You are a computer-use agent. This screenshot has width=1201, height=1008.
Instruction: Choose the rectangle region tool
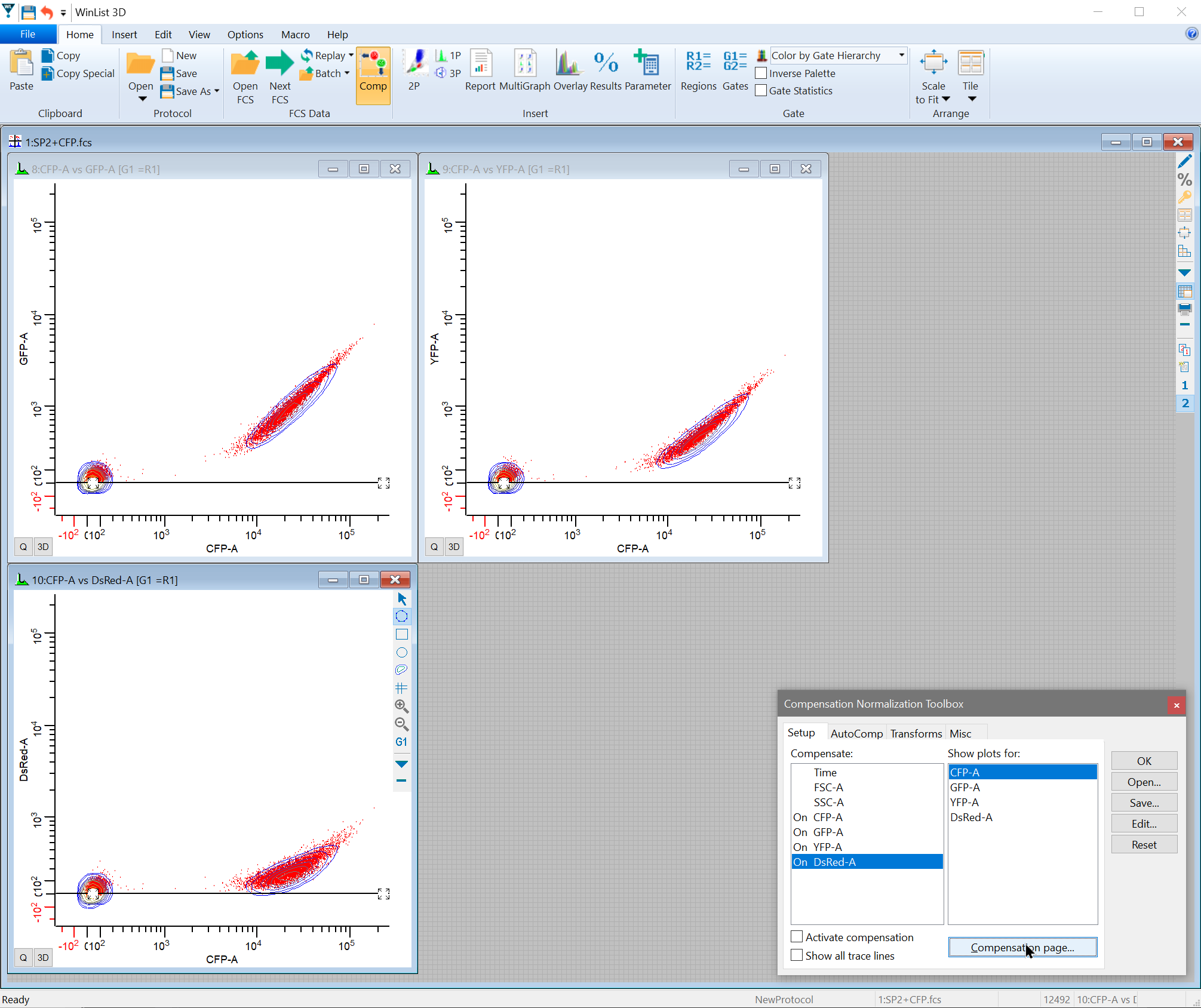click(401, 635)
